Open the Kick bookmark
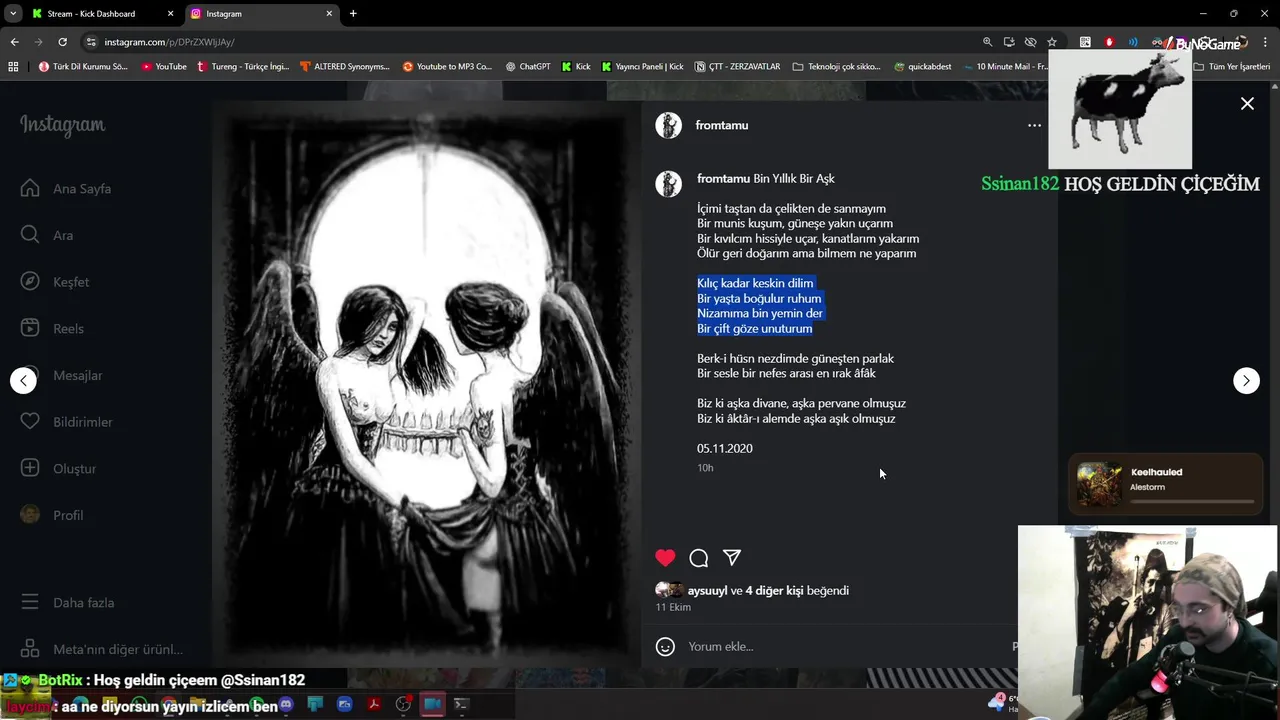 (576, 67)
